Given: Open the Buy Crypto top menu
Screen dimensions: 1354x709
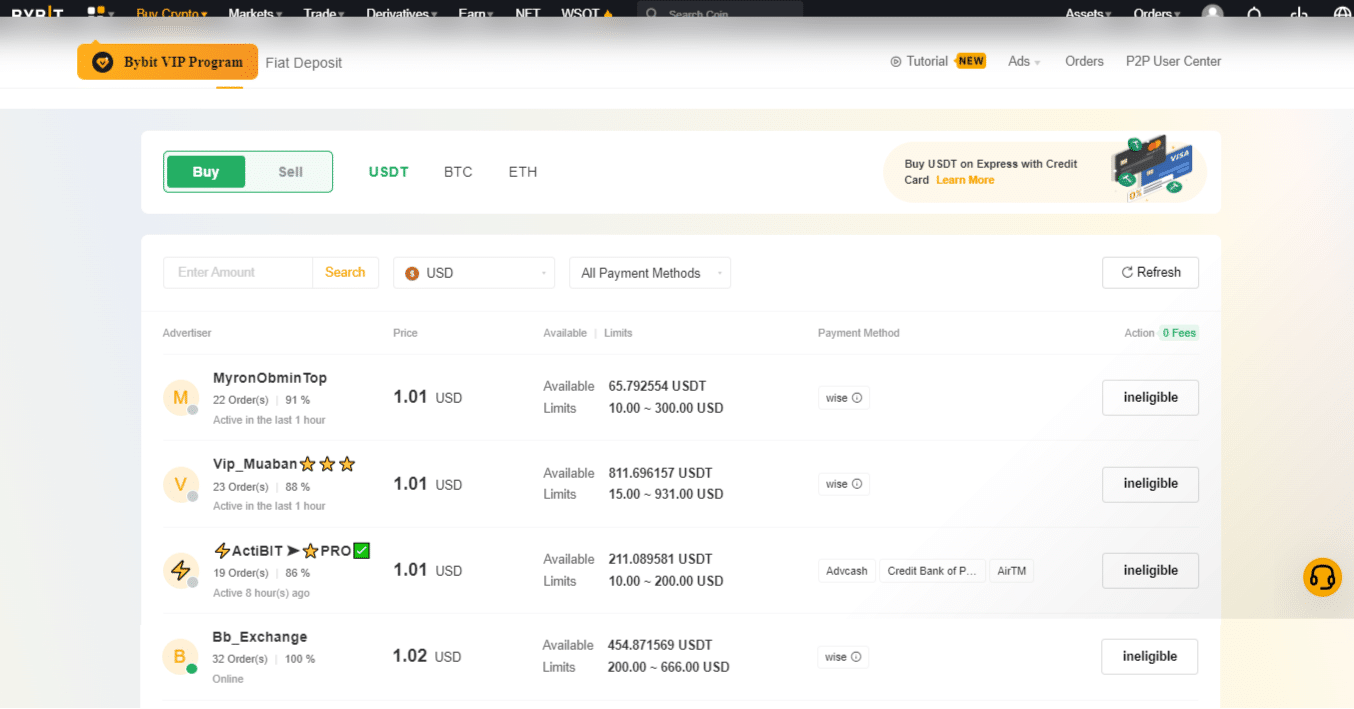Looking at the screenshot, I should point(172,14).
